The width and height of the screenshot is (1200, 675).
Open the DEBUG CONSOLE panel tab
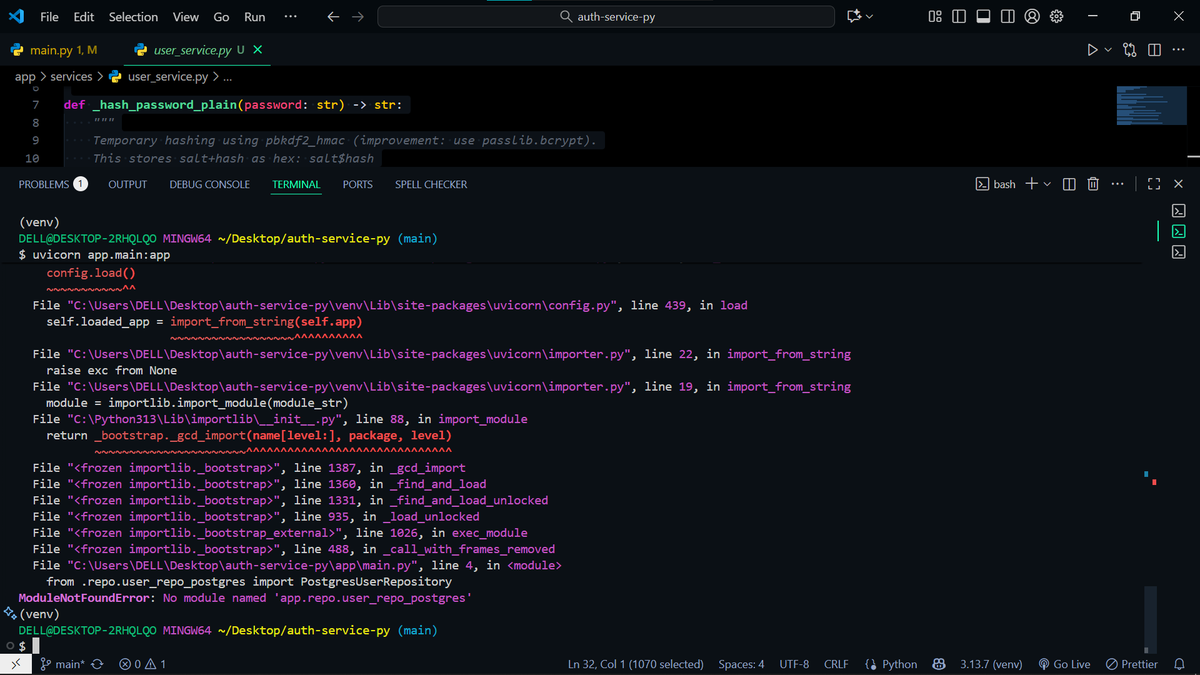pyautogui.click(x=209, y=184)
